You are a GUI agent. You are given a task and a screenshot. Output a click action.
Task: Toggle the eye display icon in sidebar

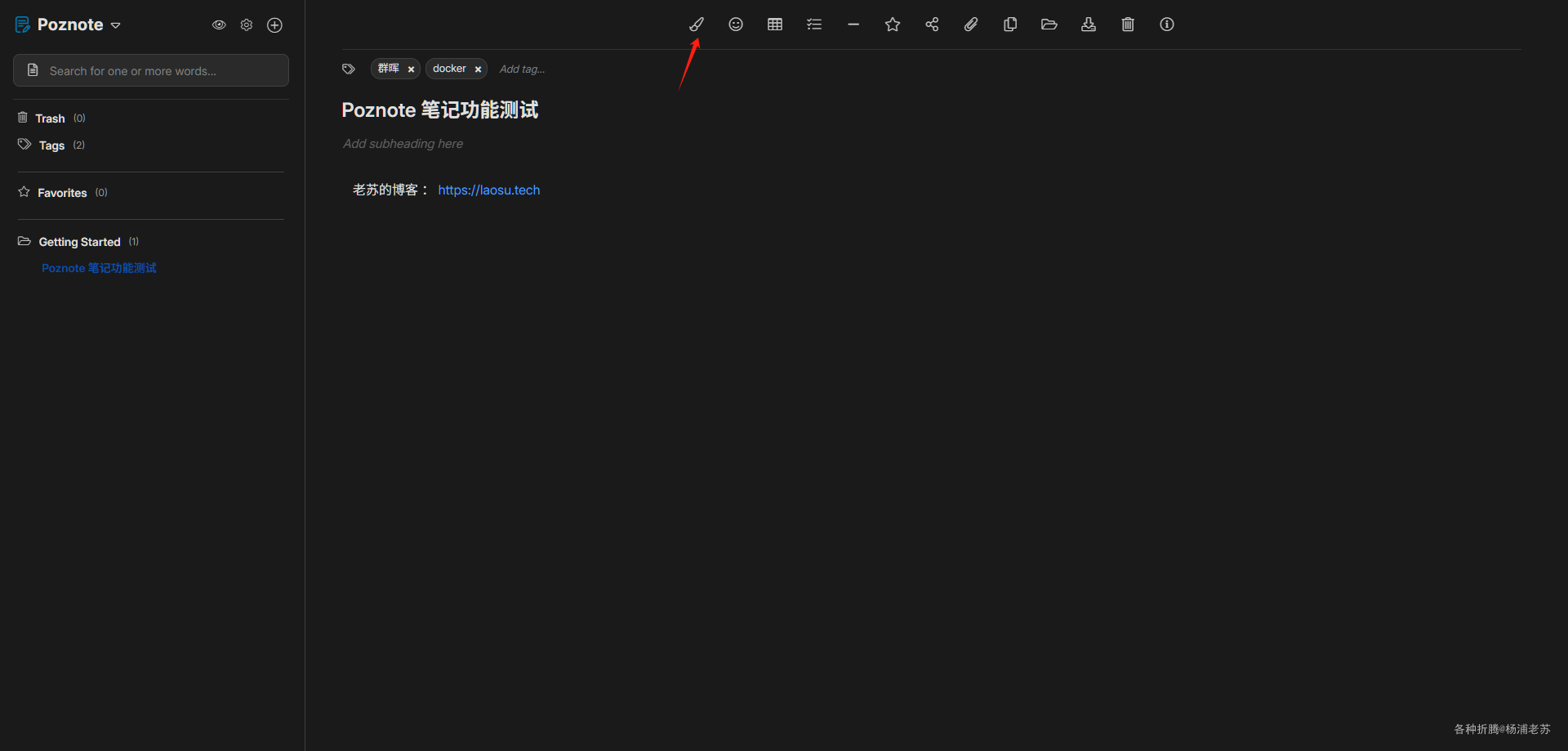219,25
